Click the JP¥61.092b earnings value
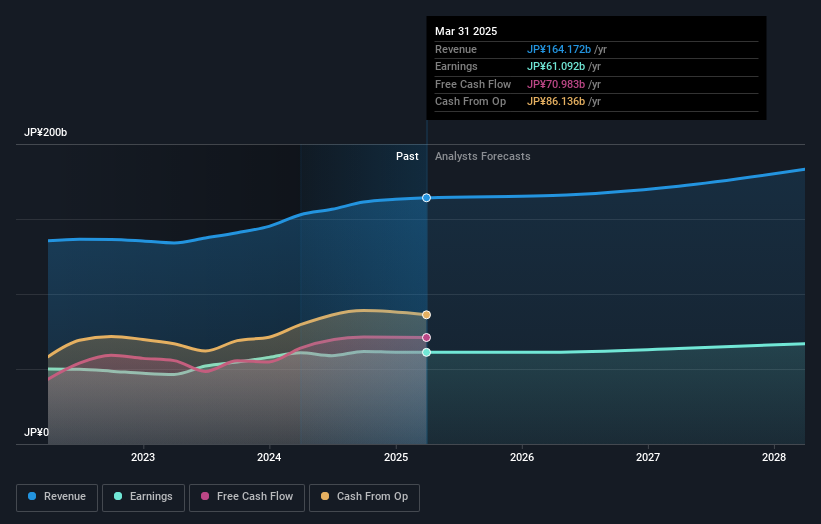The width and height of the screenshot is (821, 524). 556,66
